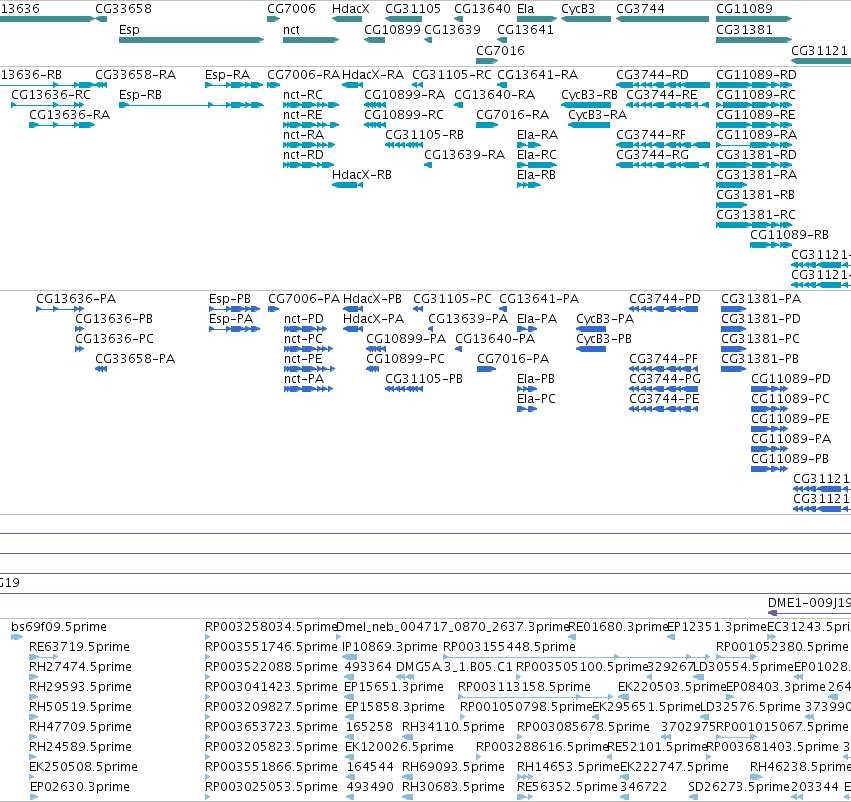This screenshot has height=802, width=851.
Task: Click the CG31381-PD protein label
Action: 761,319
